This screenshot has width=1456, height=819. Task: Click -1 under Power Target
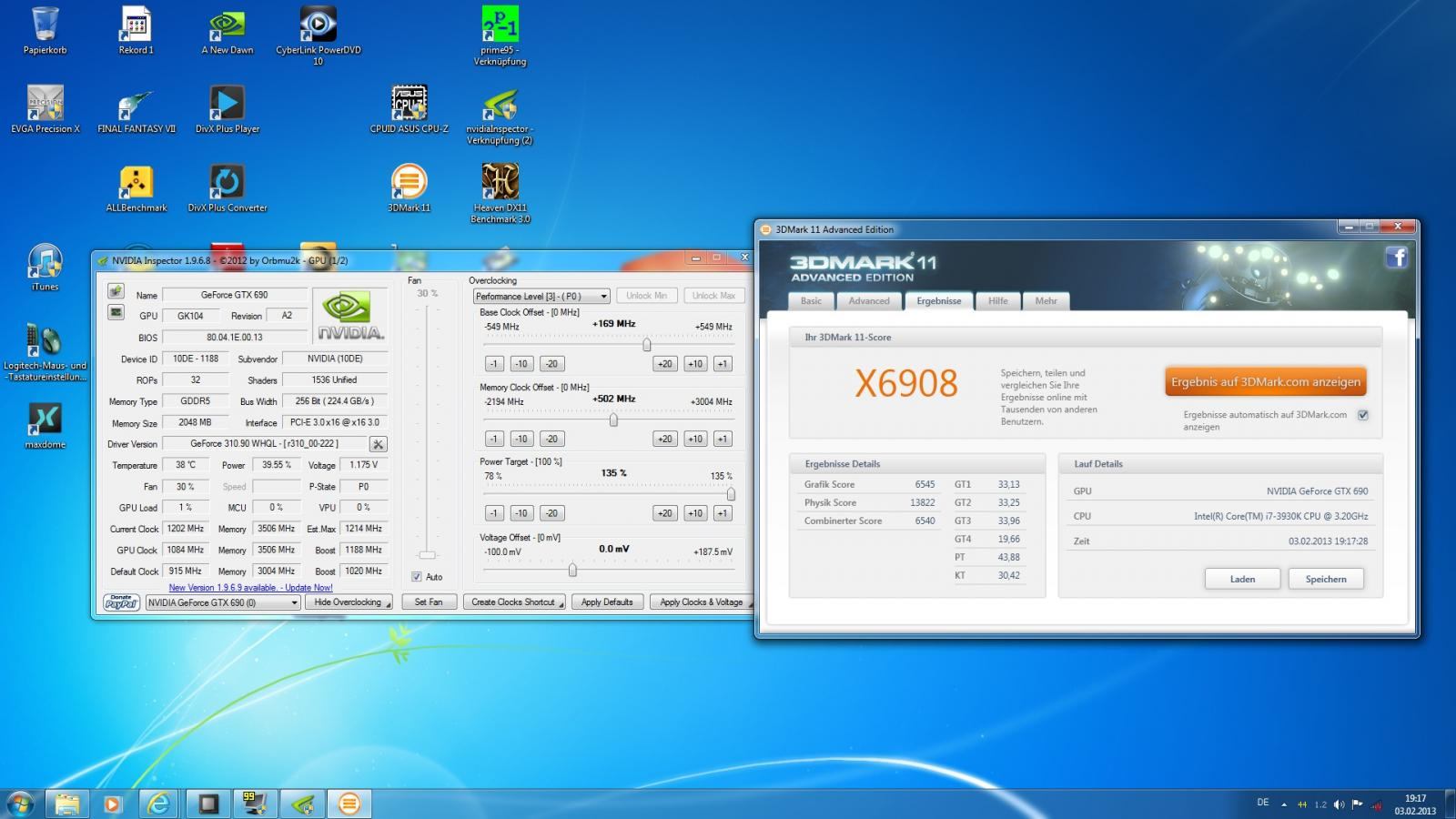click(493, 513)
